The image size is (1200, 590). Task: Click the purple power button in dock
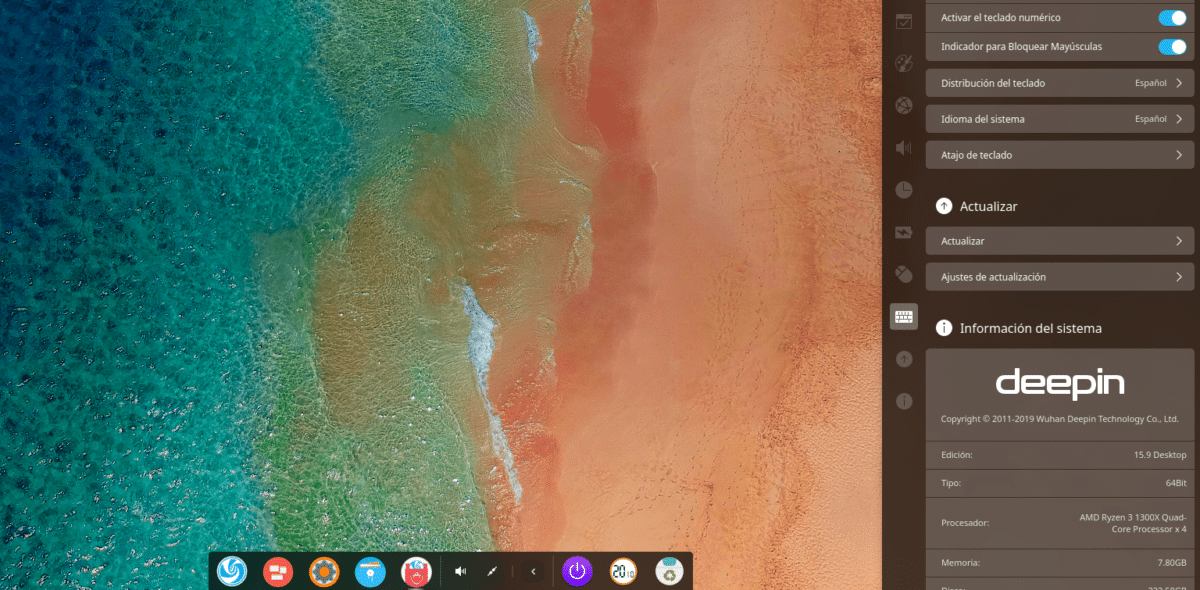(x=578, y=571)
